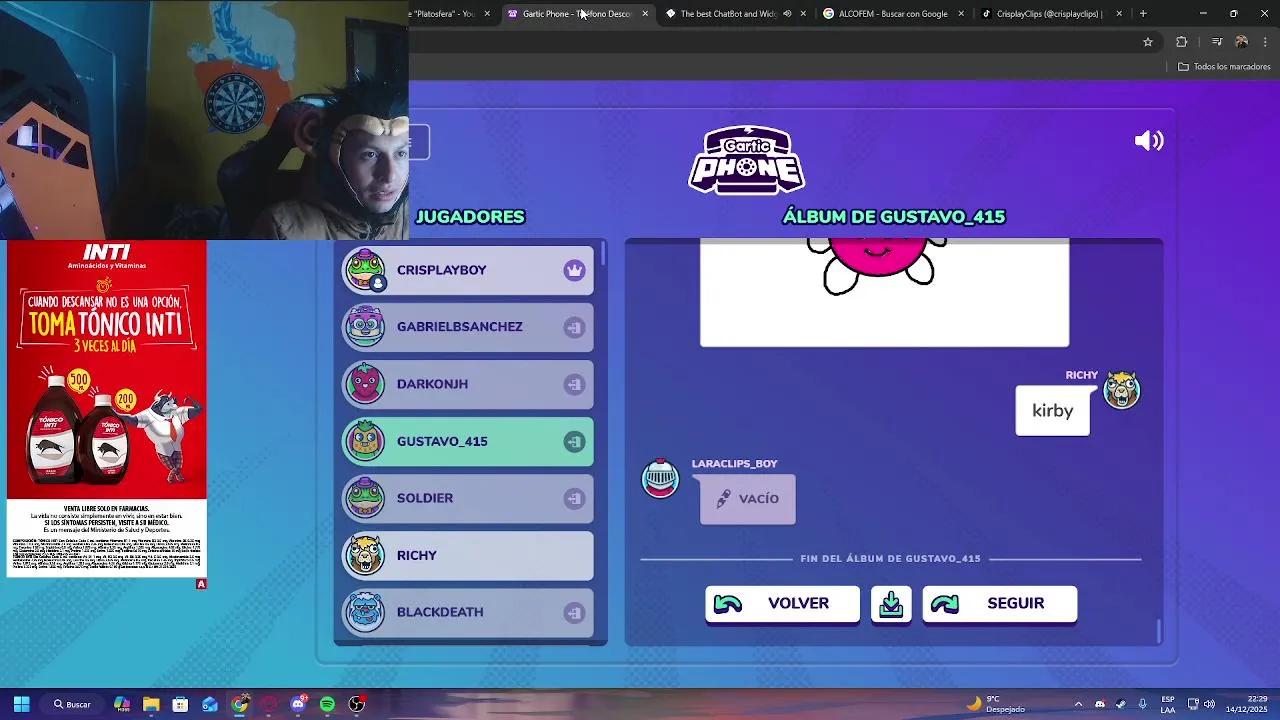
Task: Click the taskbar Buscar search box
Action: pos(72,704)
